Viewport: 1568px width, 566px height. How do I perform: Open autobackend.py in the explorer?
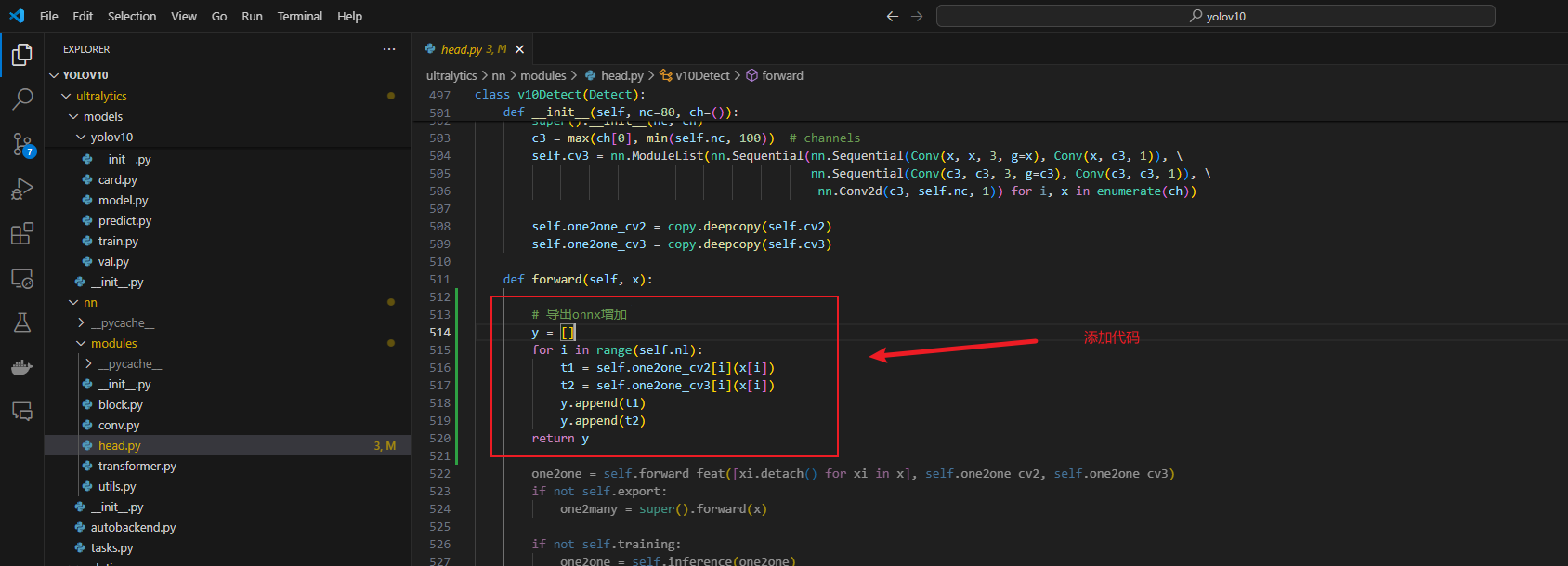tap(228, 527)
